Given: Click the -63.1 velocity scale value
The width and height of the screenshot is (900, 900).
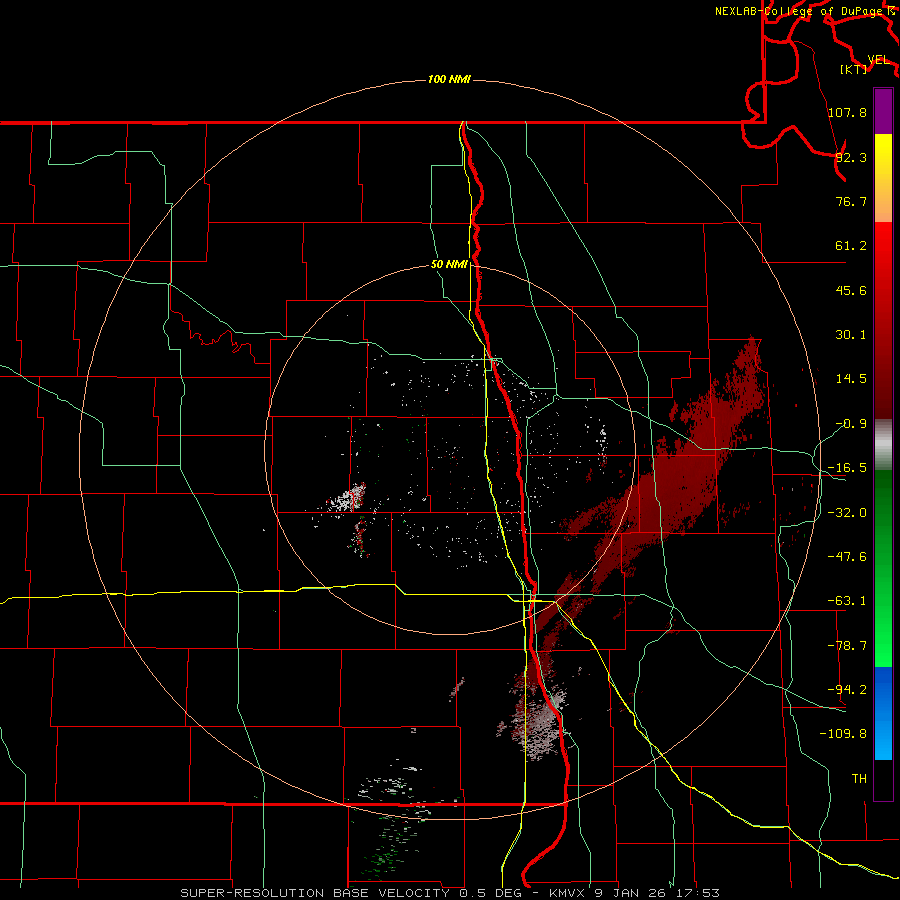Looking at the screenshot, I should pyautogui.click(x=847, y=601).
